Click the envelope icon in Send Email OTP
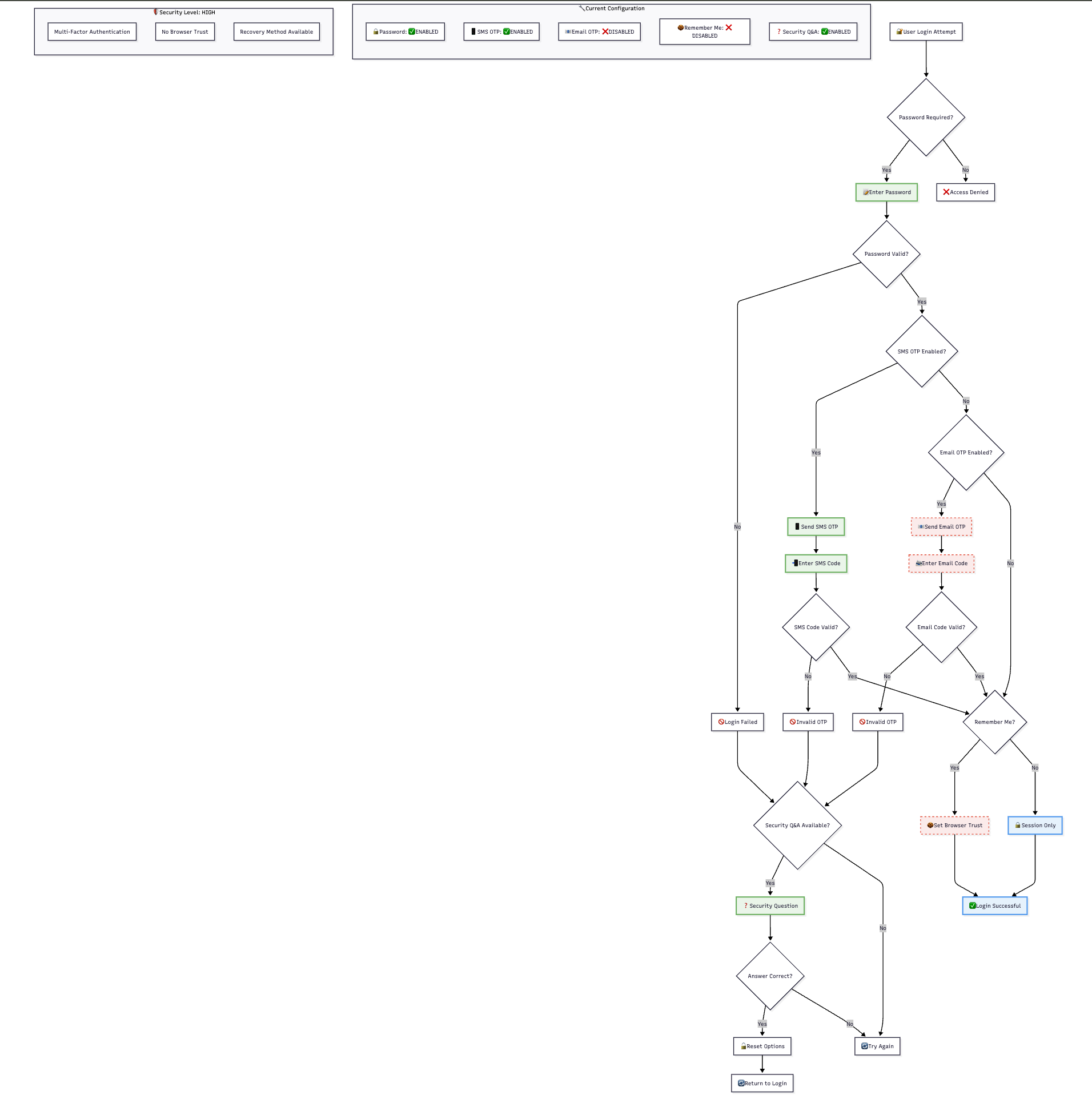 pos(921,526)
